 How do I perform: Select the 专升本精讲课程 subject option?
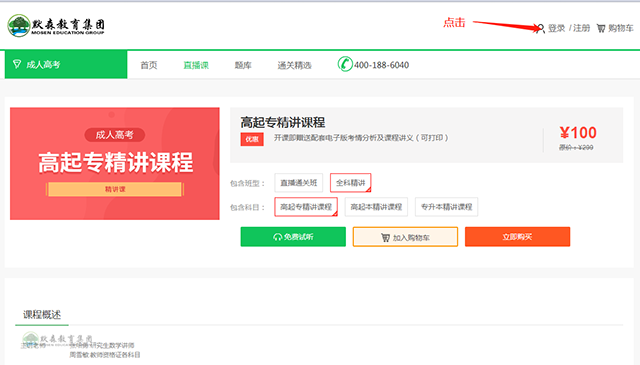pyautogui.click(x=447, y=207)
